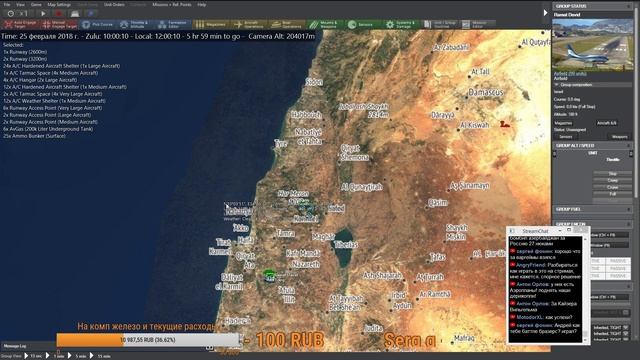Open the Mission Editor

pyautogui.click(x=478, y=24)
